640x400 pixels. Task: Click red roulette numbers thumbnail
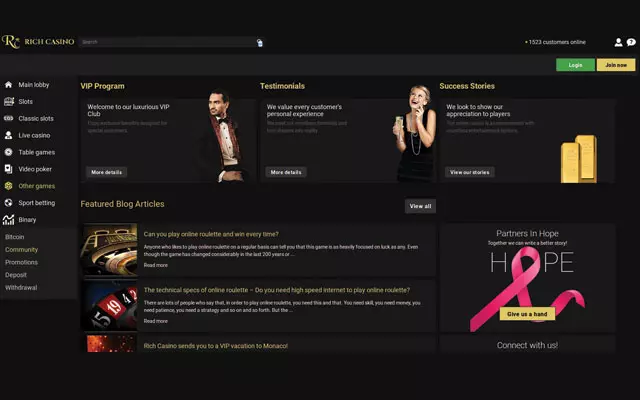(x=109, y=305)
